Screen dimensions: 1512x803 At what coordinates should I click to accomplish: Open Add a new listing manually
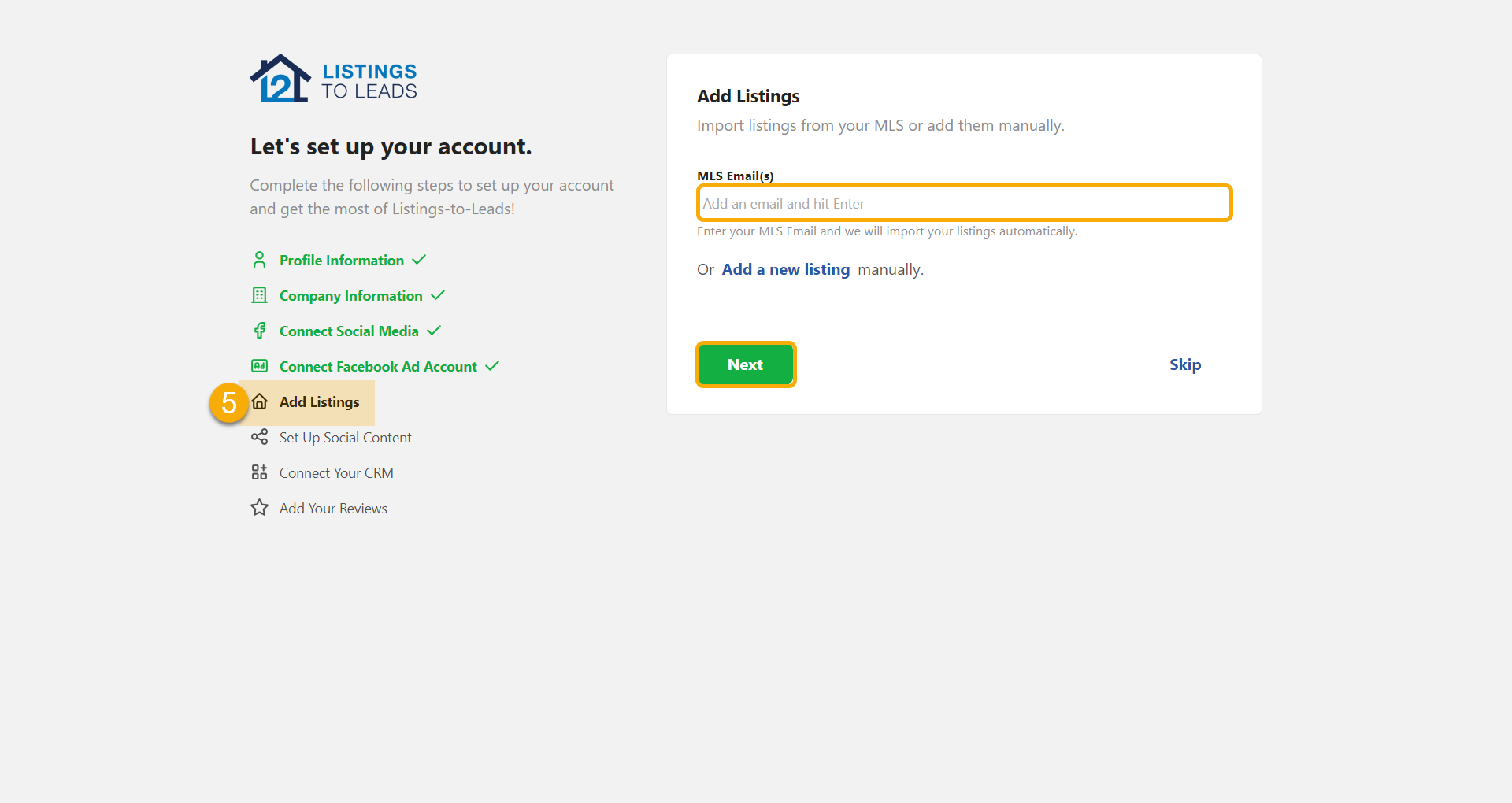click(785, 268)
